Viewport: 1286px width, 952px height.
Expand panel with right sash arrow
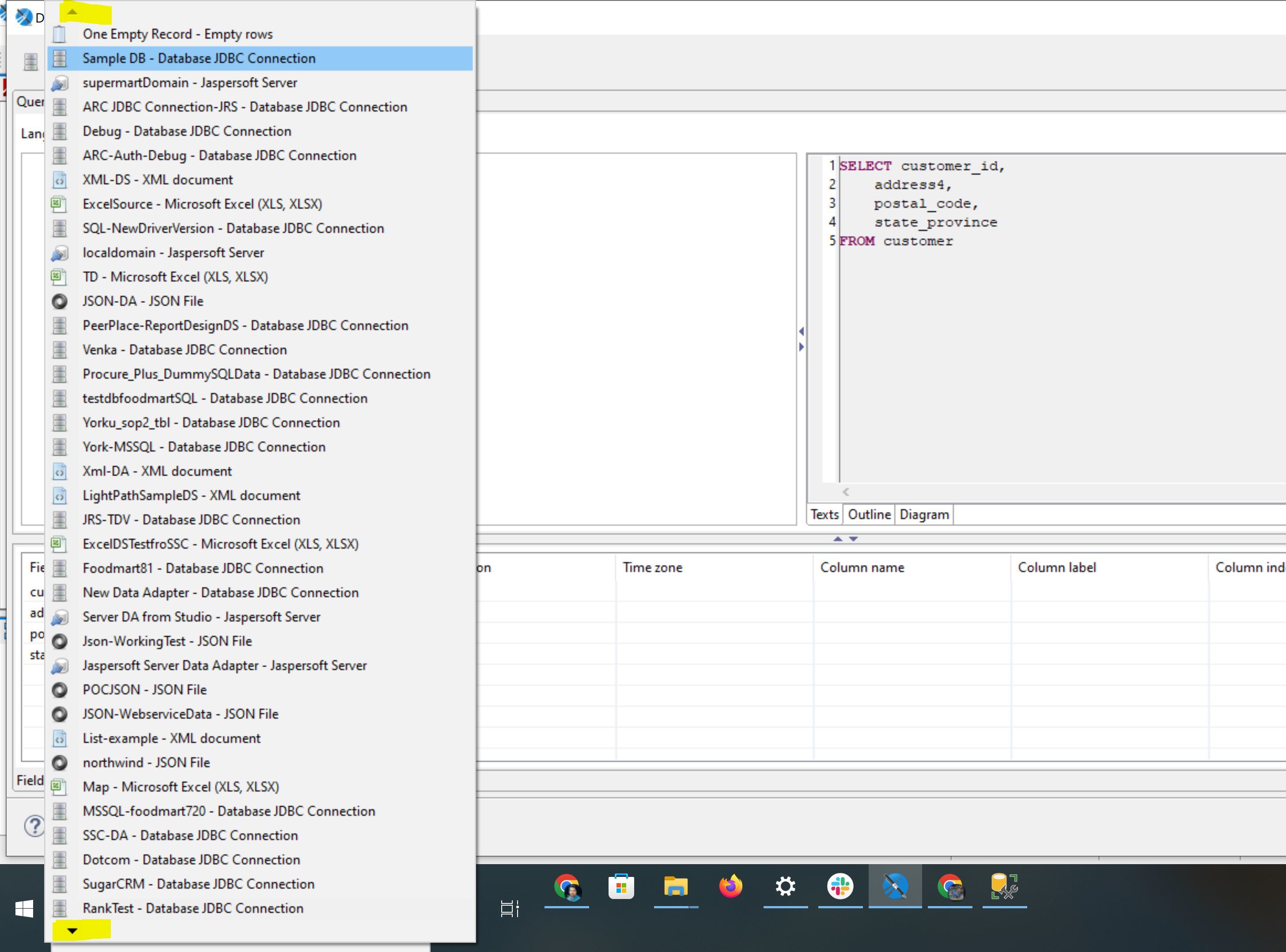[x=802, y=347]
